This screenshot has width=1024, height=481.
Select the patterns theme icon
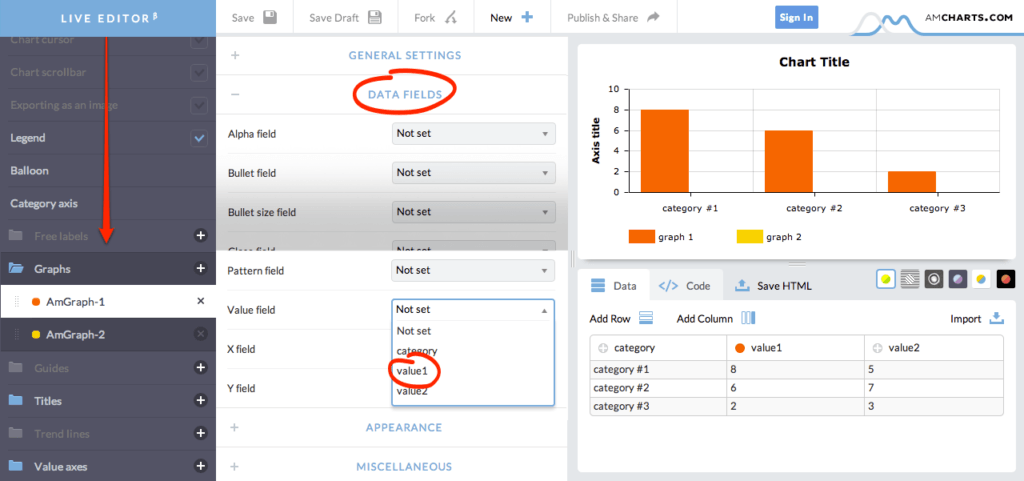tap(910, 279)
